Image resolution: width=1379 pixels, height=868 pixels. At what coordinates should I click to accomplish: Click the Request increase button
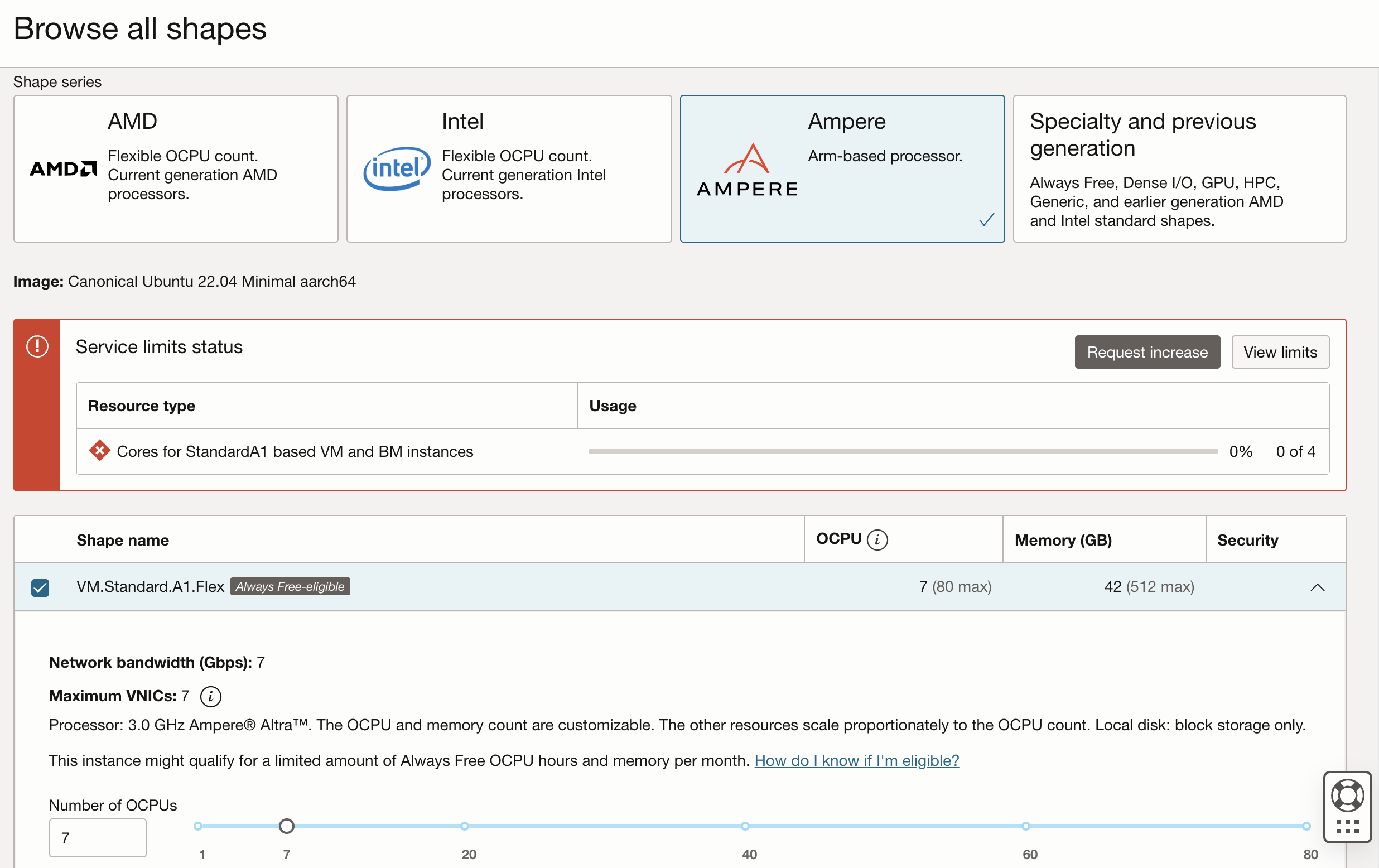pos(1147,352)
